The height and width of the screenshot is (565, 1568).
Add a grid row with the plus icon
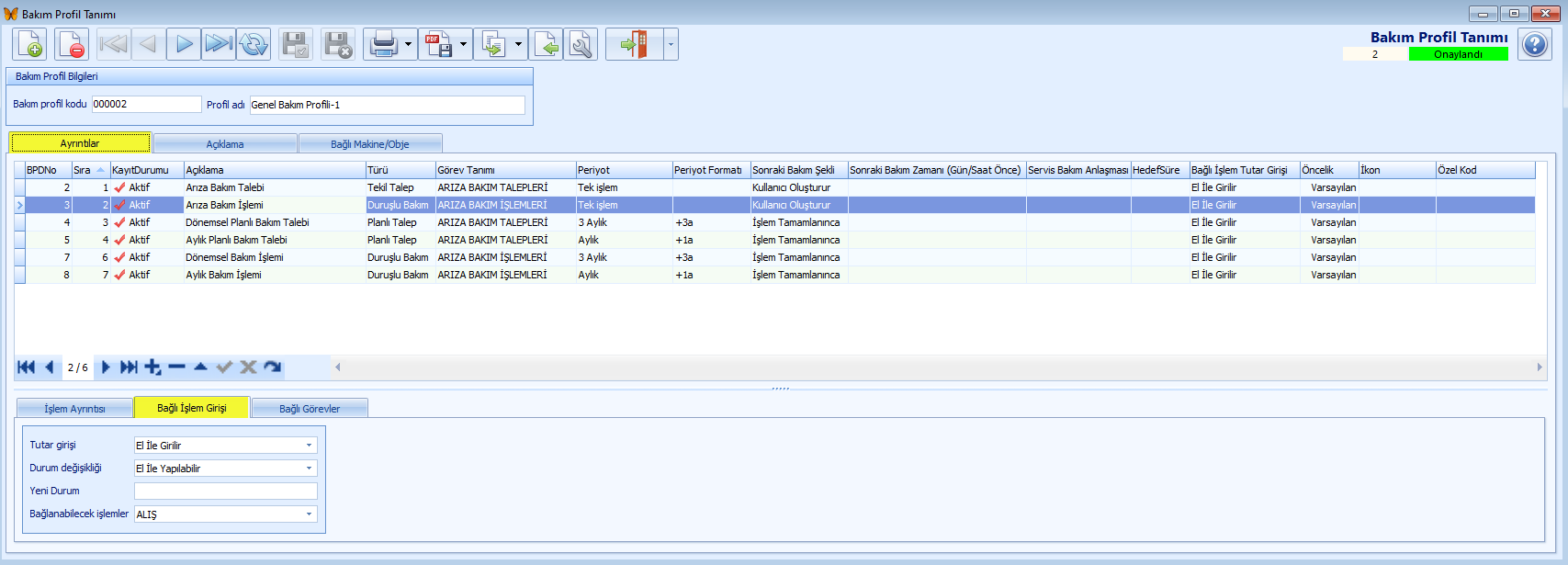tap(152, 367)
